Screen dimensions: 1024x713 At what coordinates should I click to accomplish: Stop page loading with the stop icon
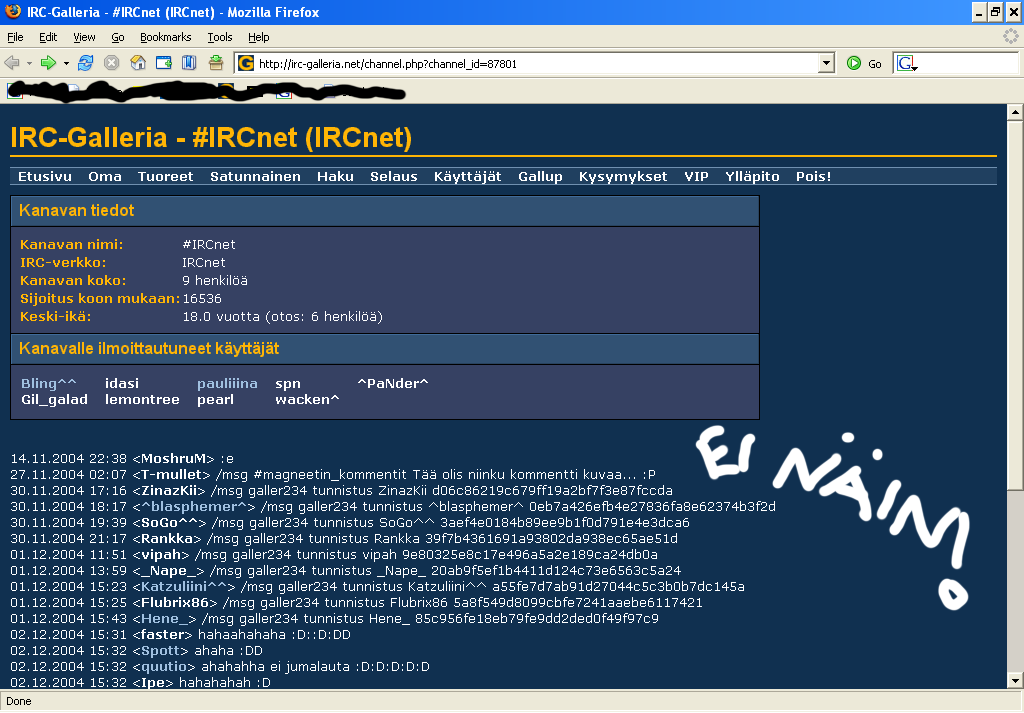click(111, 62)
